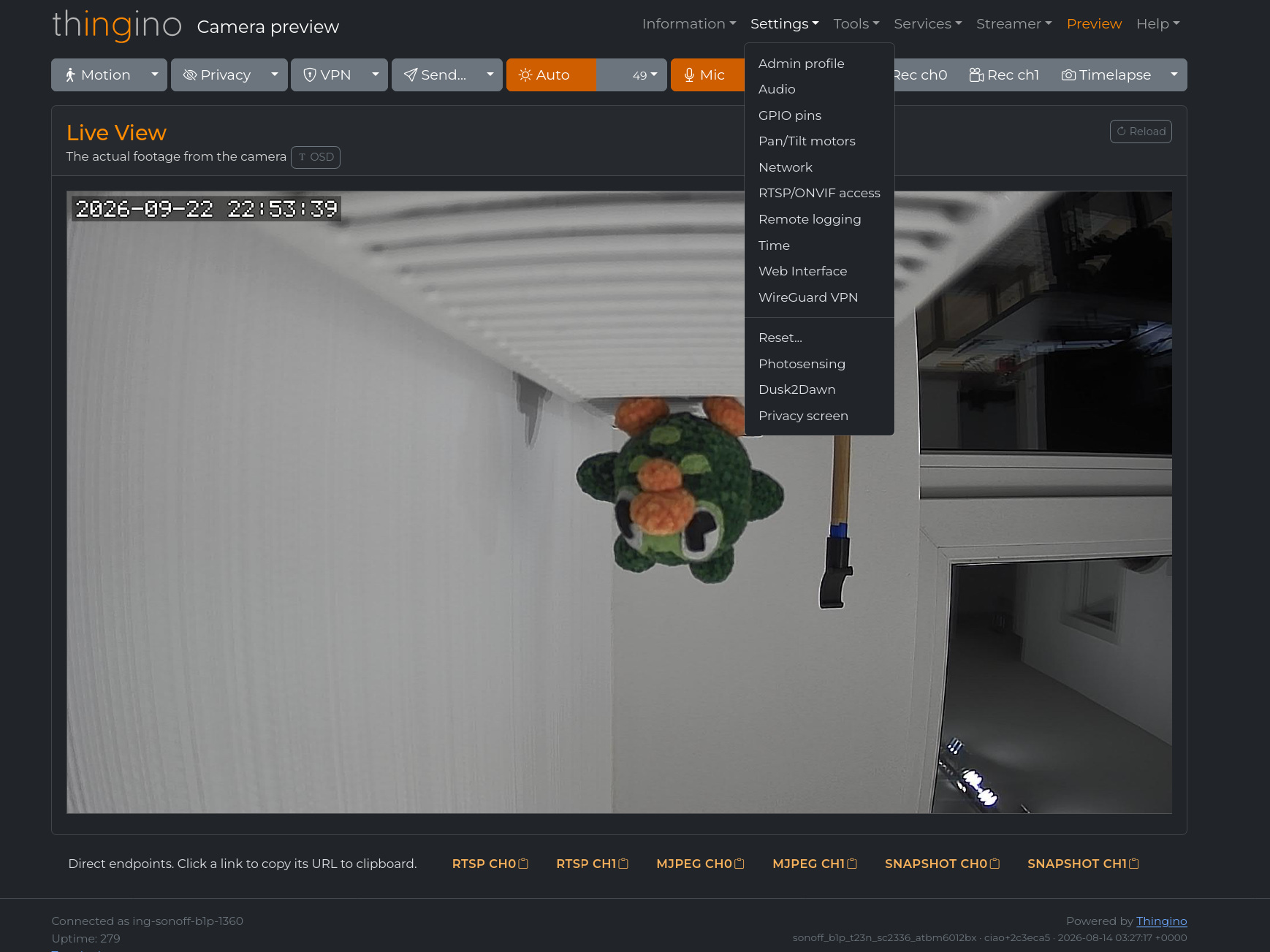Toggle the Auto day/night mode button
Viewport: 1270px width, 952px height.
tap(551, 75)
